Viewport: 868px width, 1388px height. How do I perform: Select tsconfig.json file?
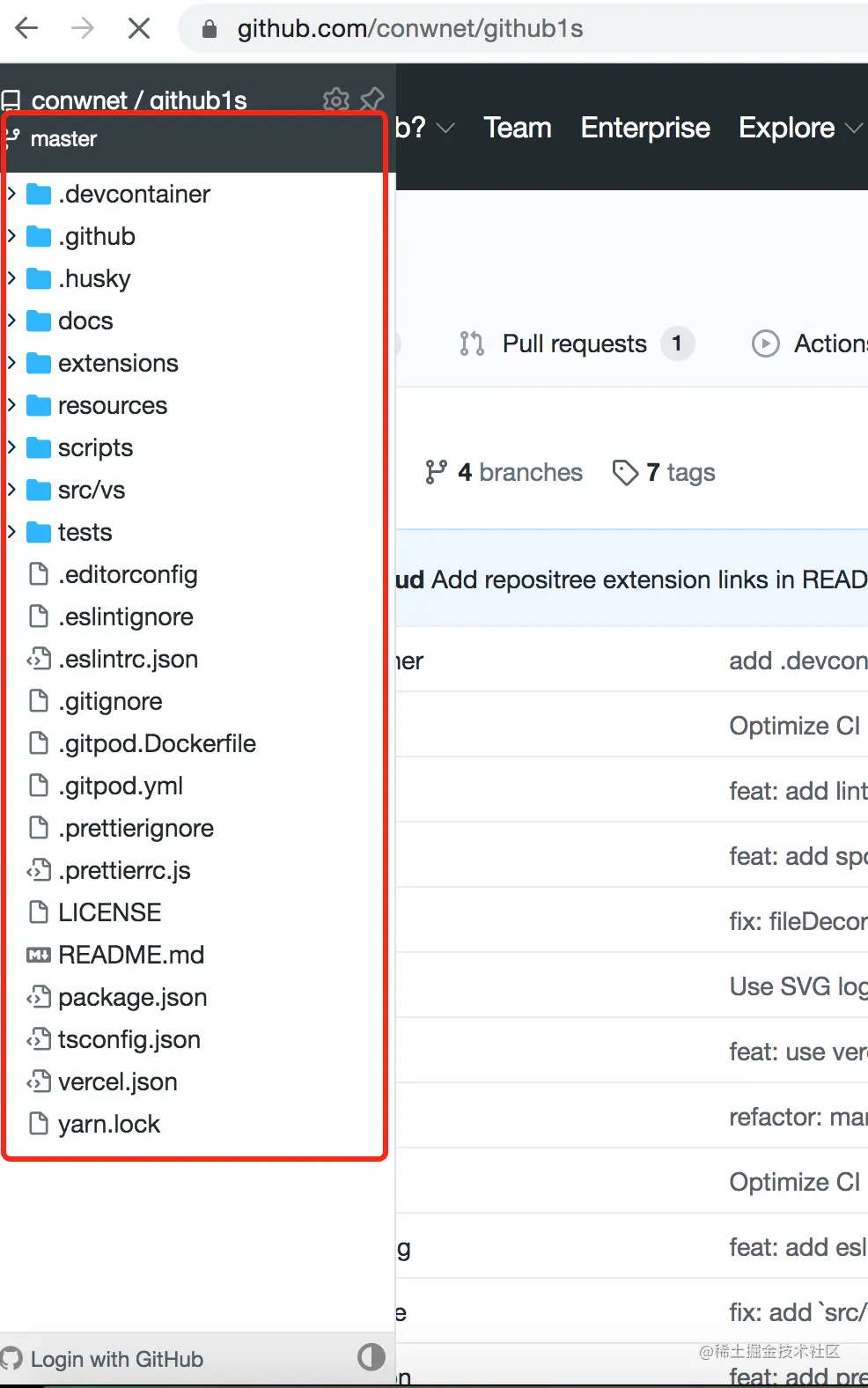click(x=129, y=1039)
